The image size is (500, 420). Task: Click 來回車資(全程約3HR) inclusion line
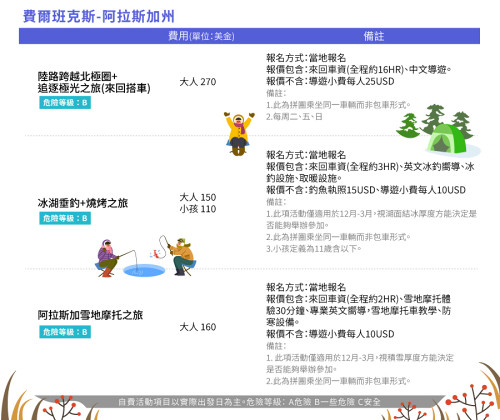point(370,172)
